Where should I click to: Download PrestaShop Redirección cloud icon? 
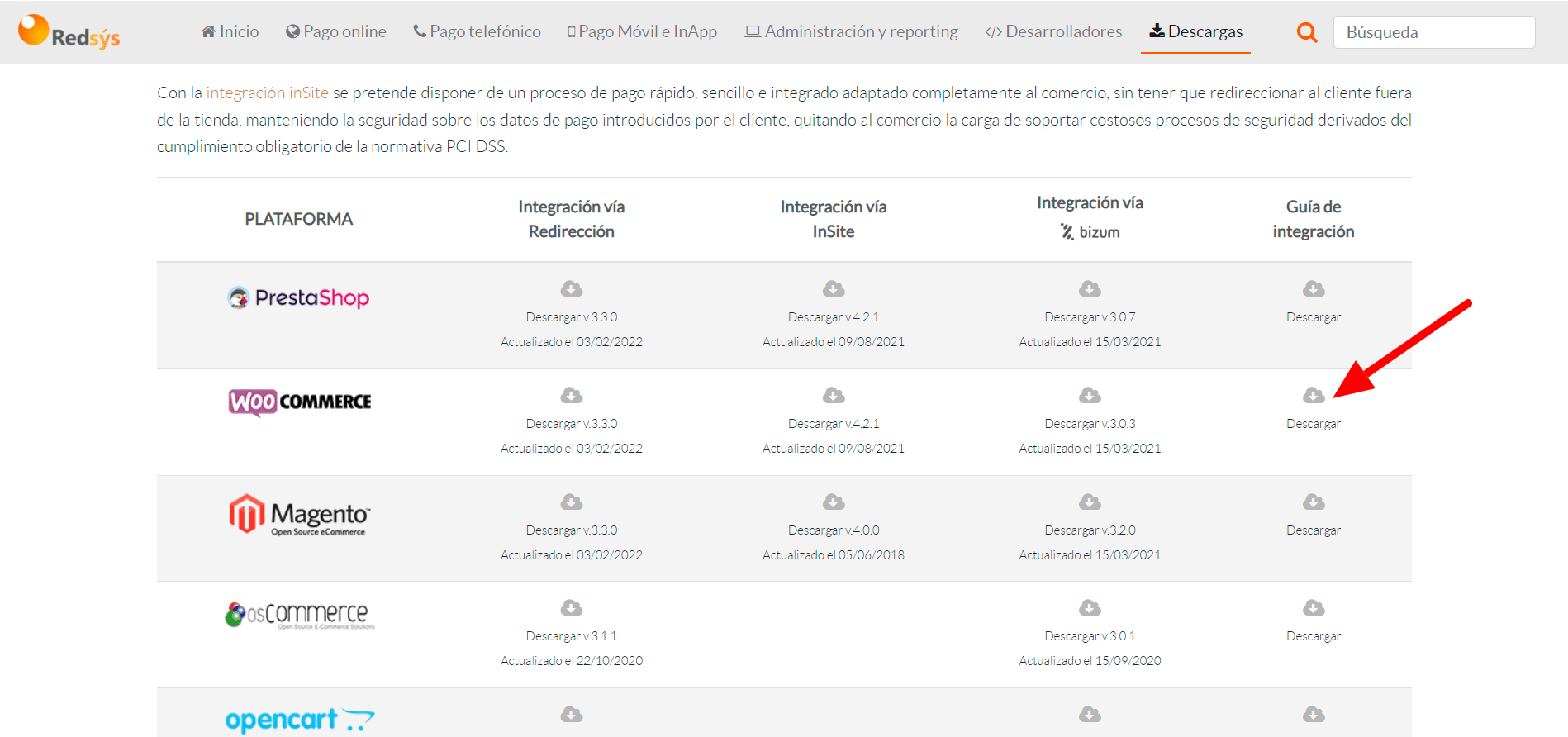point(572,288)
